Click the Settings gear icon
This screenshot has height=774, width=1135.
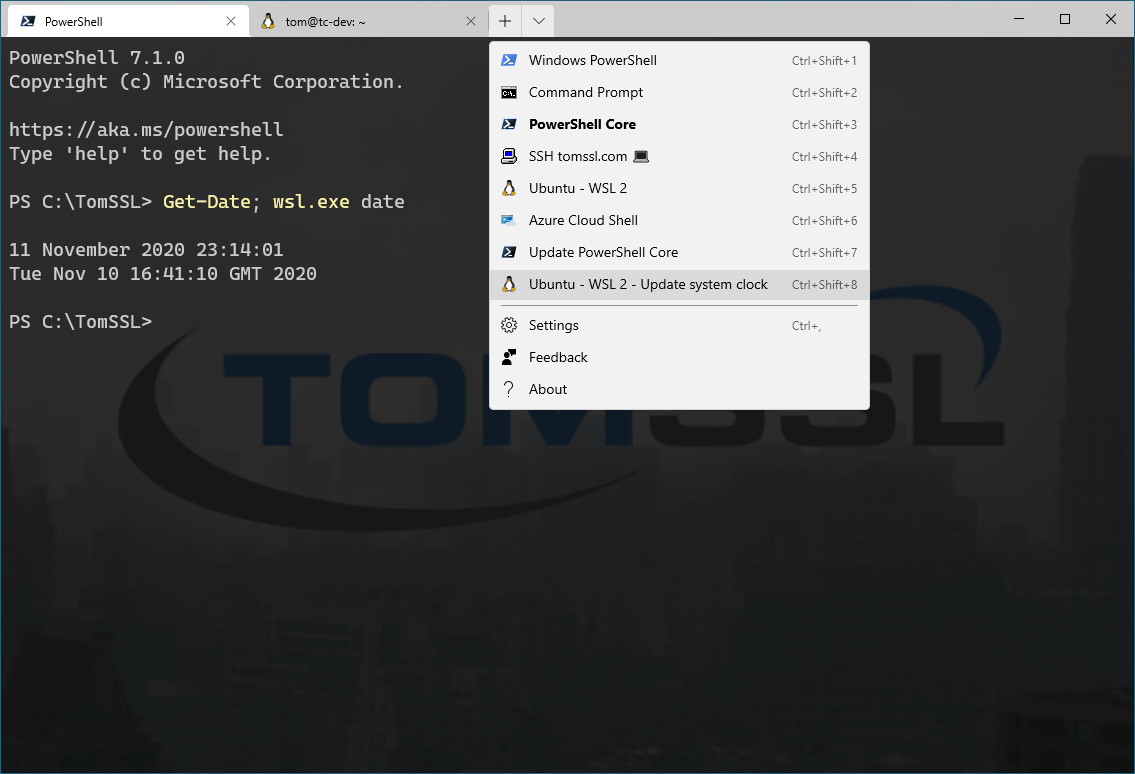509,325
